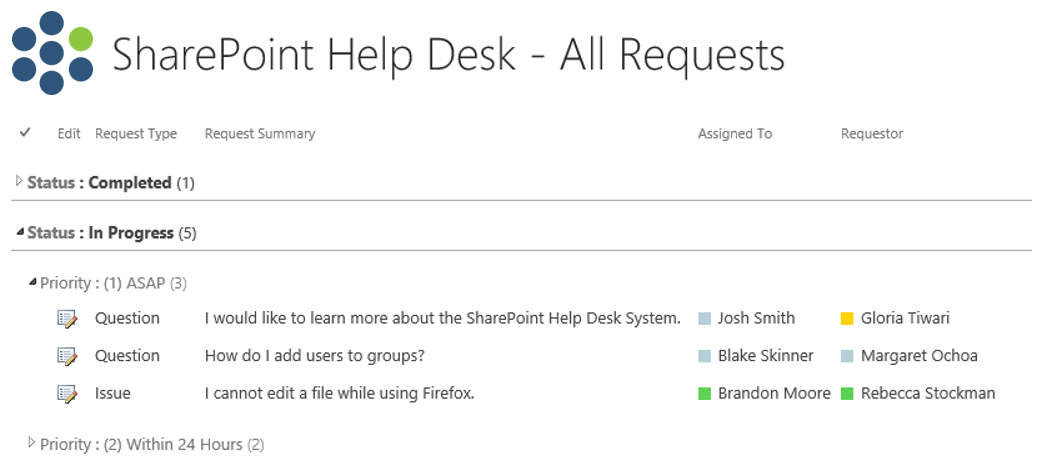Select all items with header checkmark

(x=25, y=132)
